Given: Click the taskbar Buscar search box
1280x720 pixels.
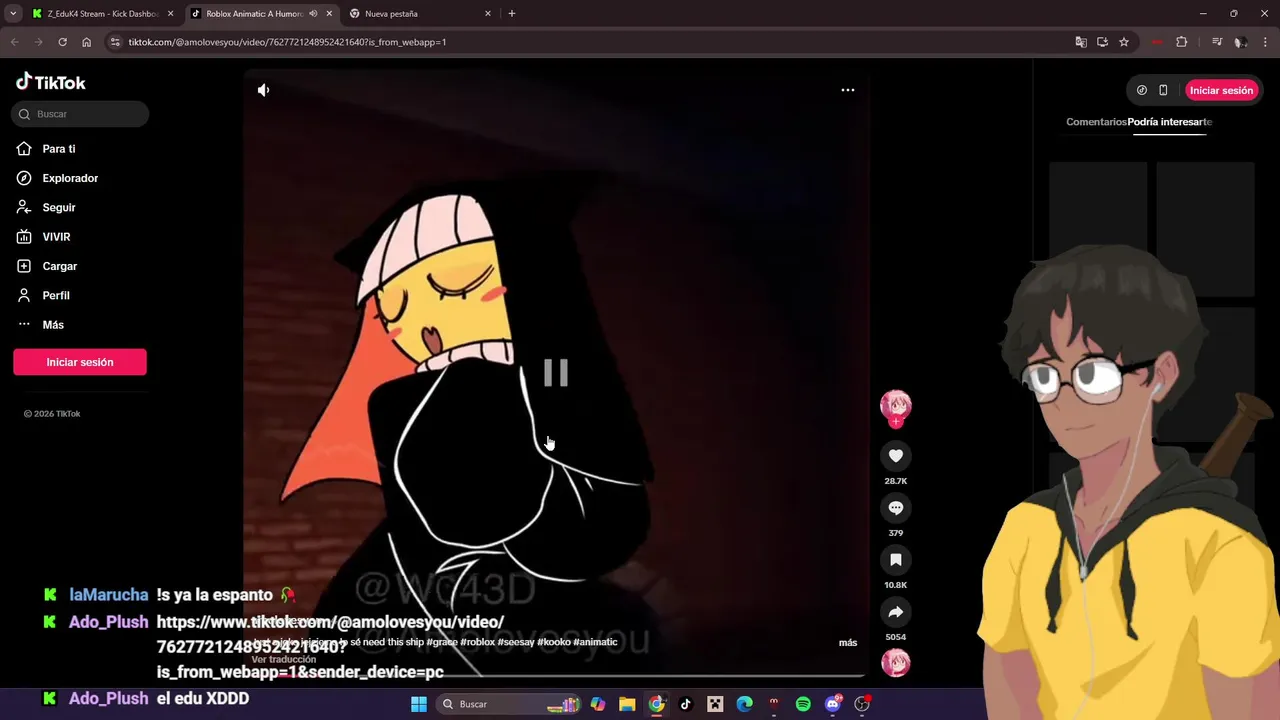Looking at the screenshot, I should 510,704.
